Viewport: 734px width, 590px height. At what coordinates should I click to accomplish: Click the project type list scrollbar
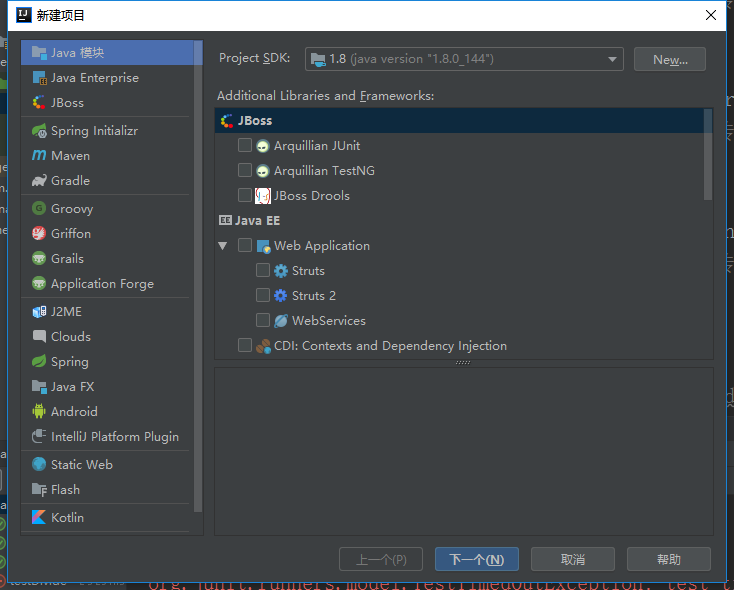[x=198, y=276]
